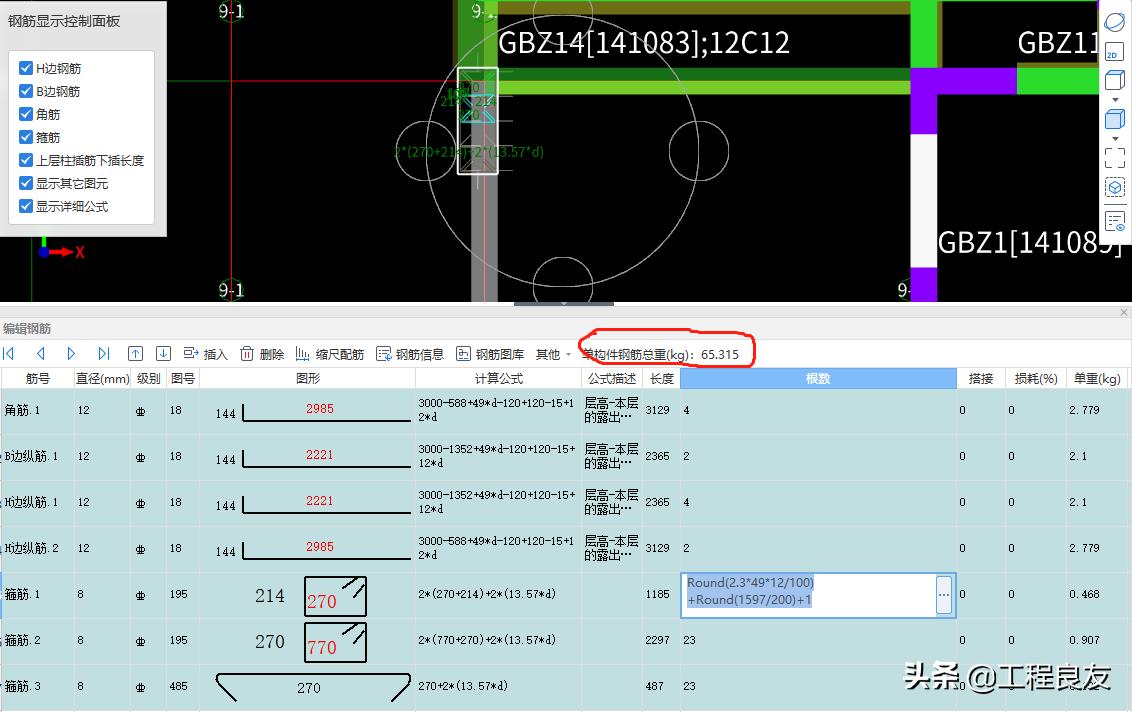The width and height of the screenshot is (1132, 712).
Task: Click list with eye display settings icon
Action: point(1115,220)
